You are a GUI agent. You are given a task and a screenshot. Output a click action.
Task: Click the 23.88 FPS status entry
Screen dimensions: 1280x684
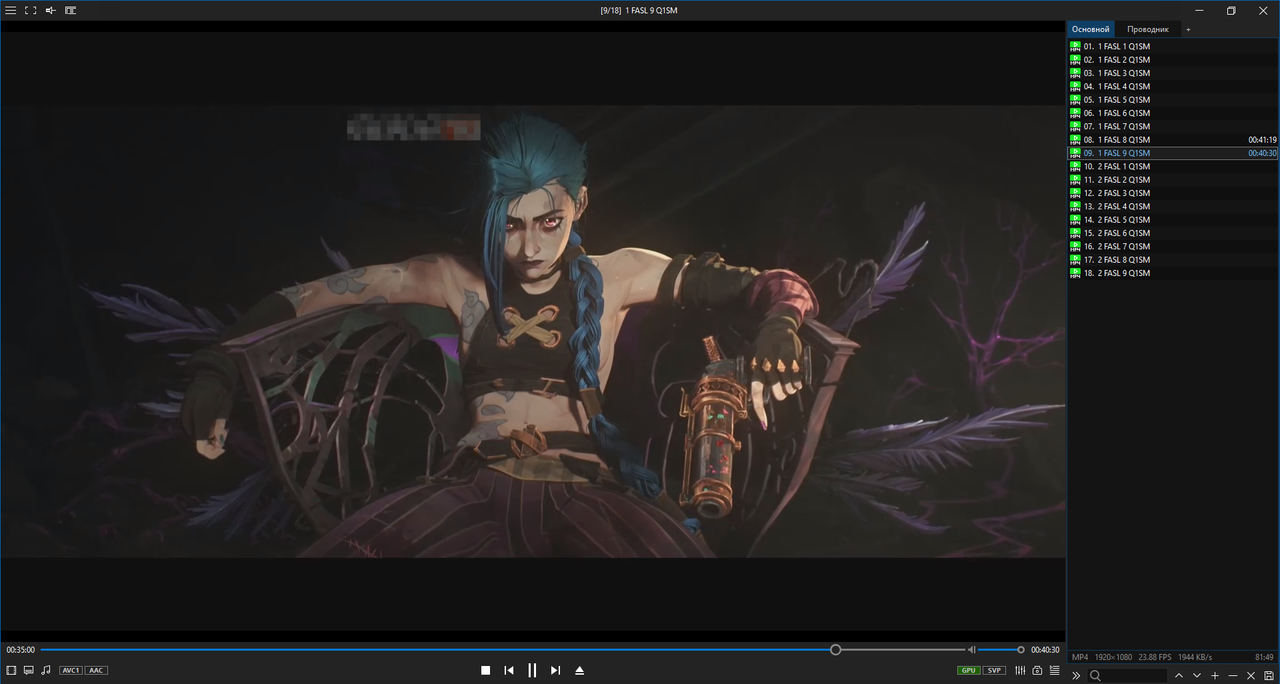1155,657
